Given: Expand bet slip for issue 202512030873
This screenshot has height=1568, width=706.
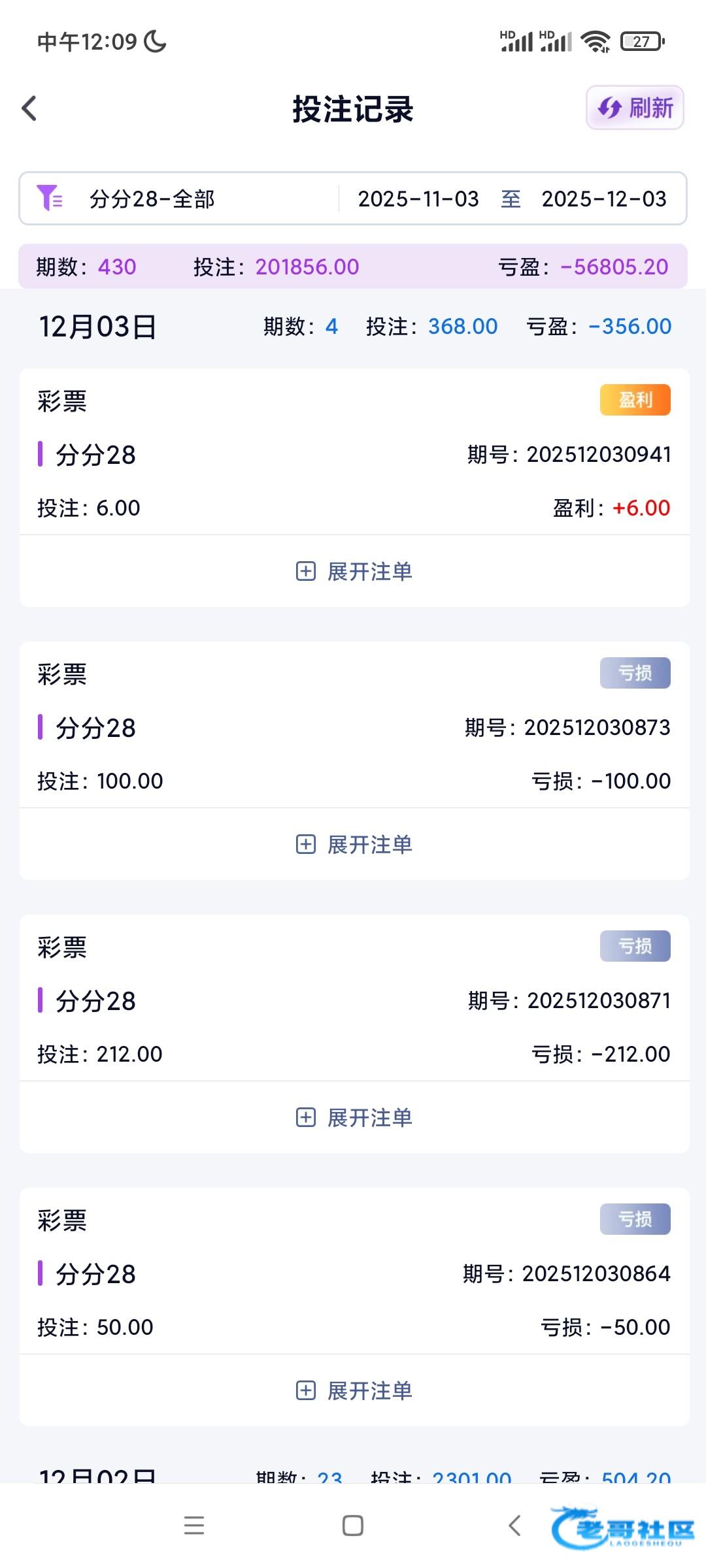Looking at the screenshot, I should [x=354, y=845].
